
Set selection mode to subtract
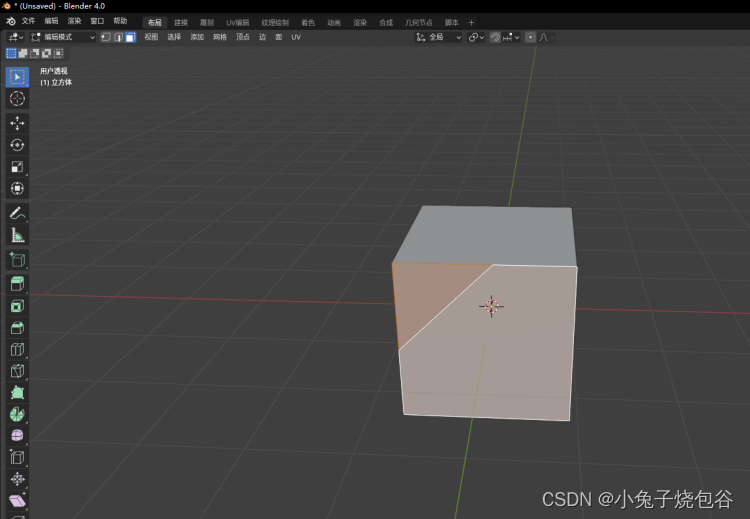pyautogui.click(x=34, y=53)
